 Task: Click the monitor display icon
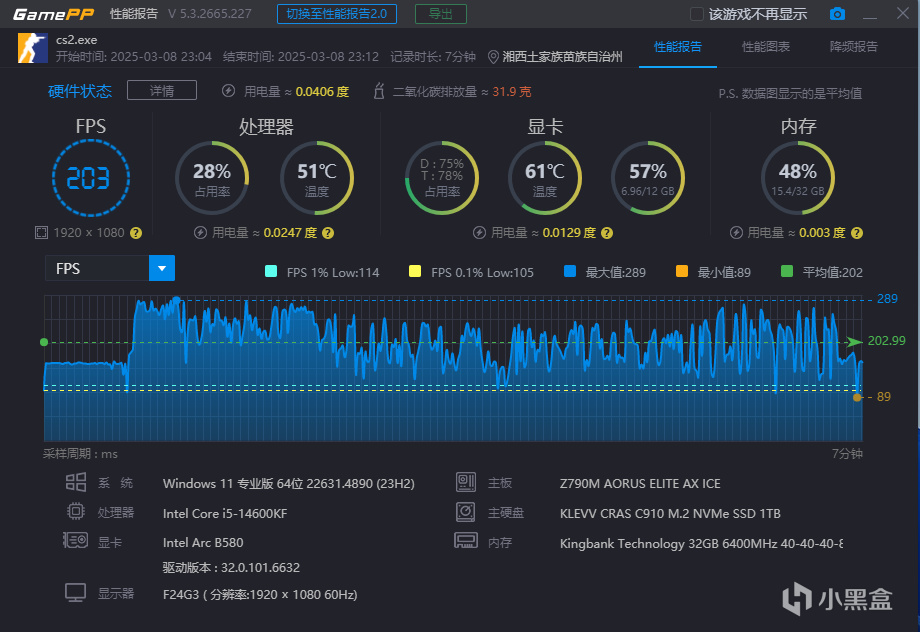pyautogui.click(x=76, y=593)
